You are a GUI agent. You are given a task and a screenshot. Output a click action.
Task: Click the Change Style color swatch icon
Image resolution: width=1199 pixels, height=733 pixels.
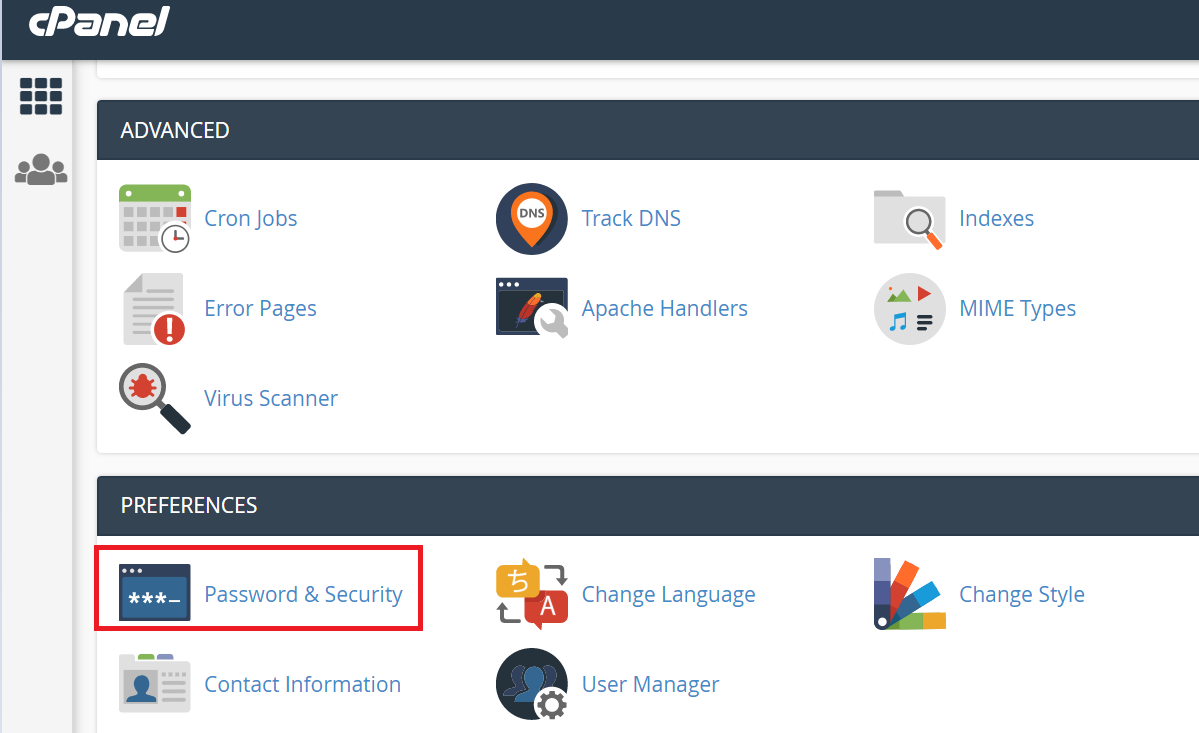point(909,593)
